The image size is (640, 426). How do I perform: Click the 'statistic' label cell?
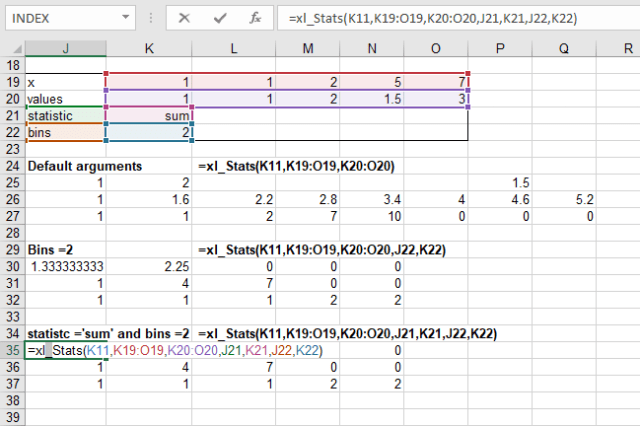click(65, 116)
